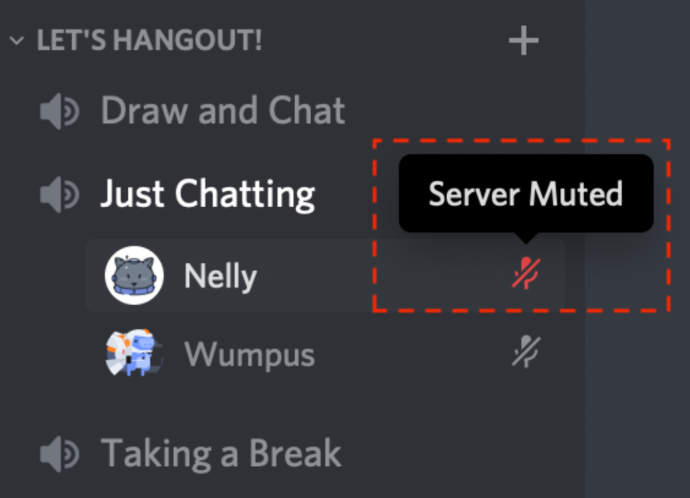Collapse the LET'S HANGOUT! category chevron

(x=17, y=41)
